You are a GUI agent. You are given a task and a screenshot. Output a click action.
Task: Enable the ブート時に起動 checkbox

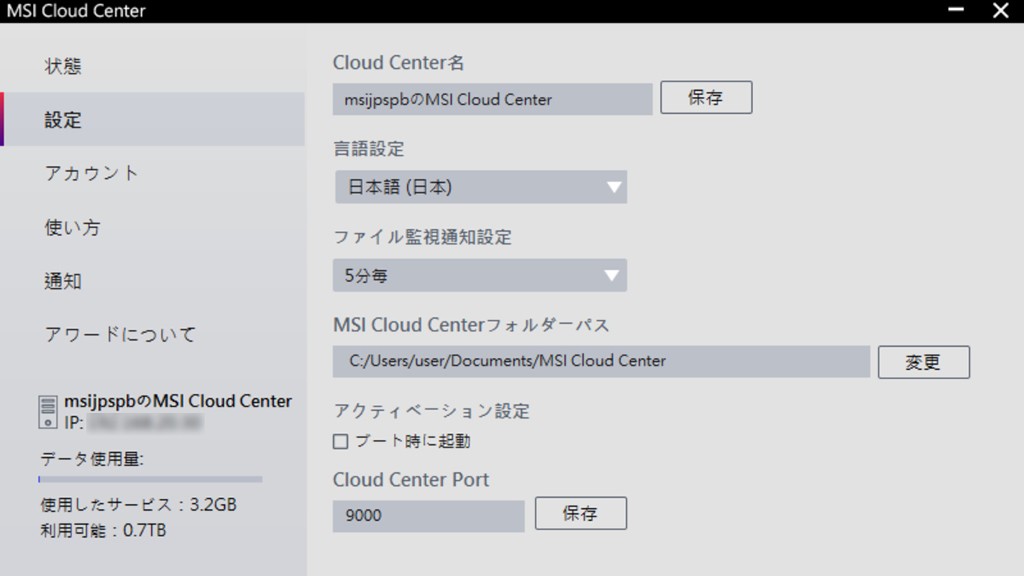pyautogui.click(x=341, y=441)
